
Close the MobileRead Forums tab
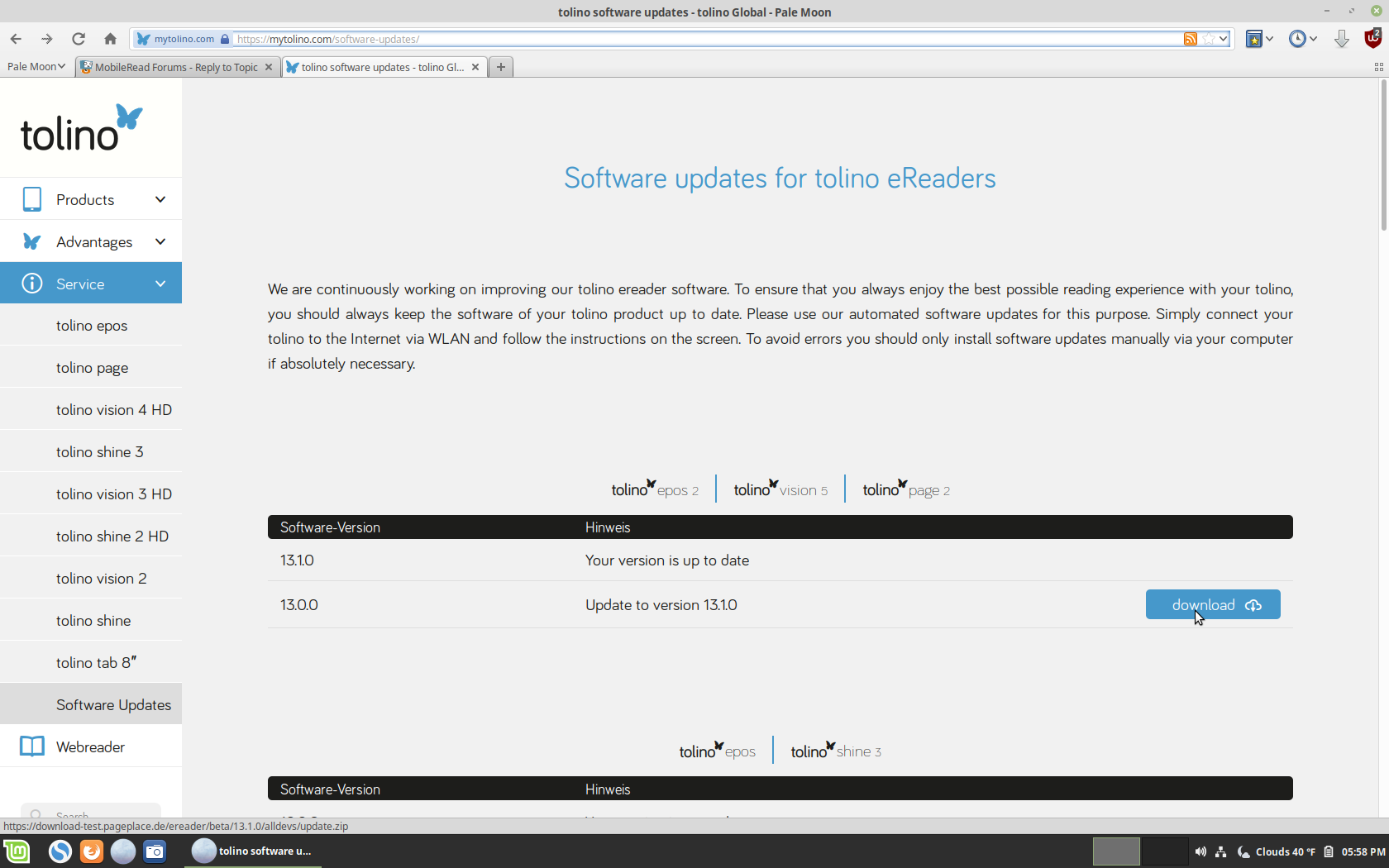pyautogui.click(x=269, y=67)
